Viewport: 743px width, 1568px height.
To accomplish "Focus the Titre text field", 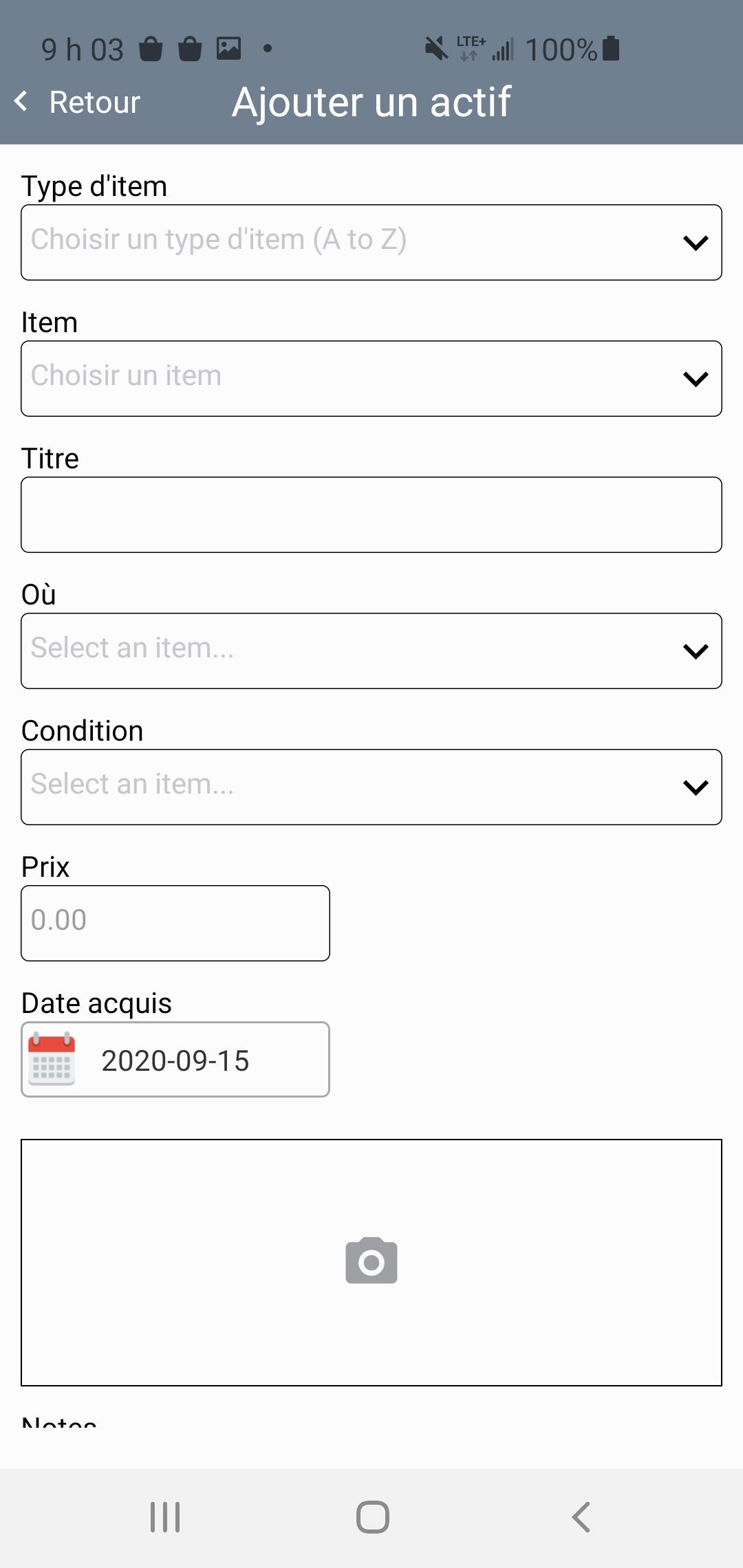I will pos(371,514).
